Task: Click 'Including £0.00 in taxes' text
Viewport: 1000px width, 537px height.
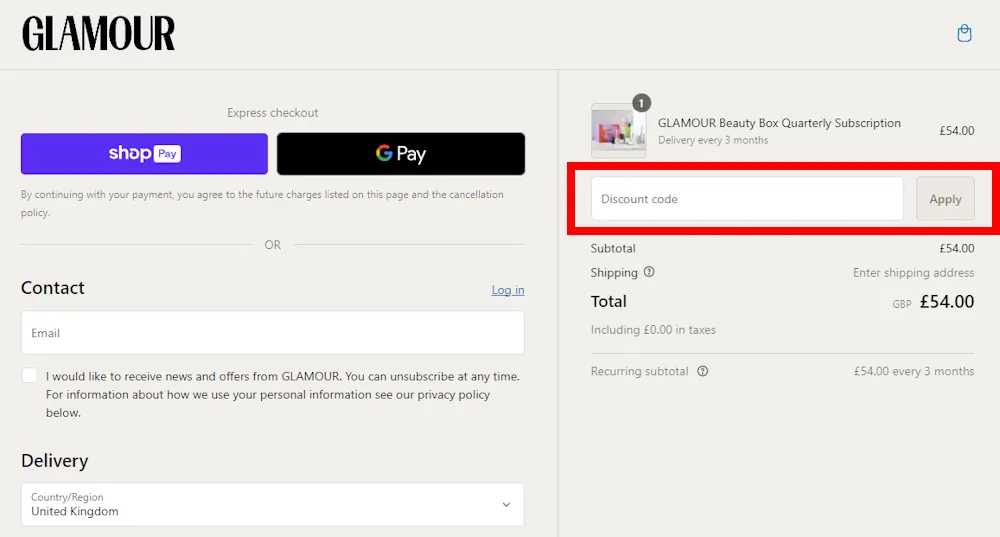Action: click(653, 330)
